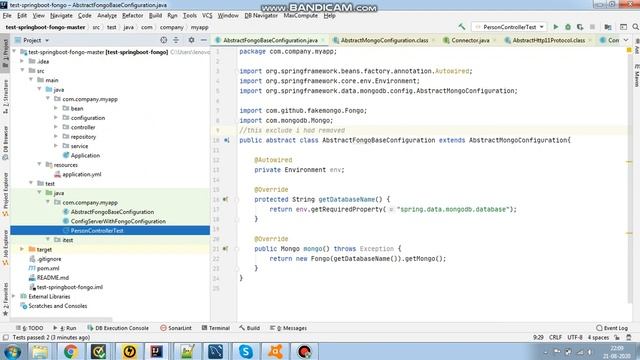The height and width of the screenshot is (360, 640).
Task: Click the Search Everywhere magnifier icon
Action: 636,27
